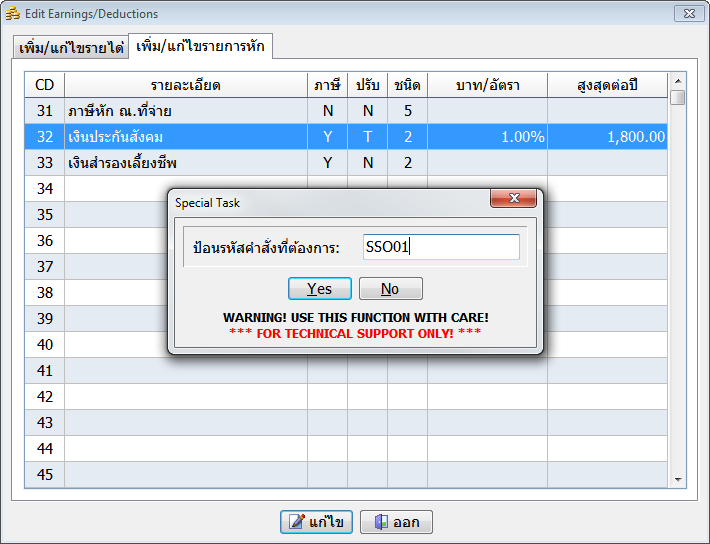Screen dimensions: 710x544
Task: Click the แก้ไข edit button
Action: pos(316,522)
